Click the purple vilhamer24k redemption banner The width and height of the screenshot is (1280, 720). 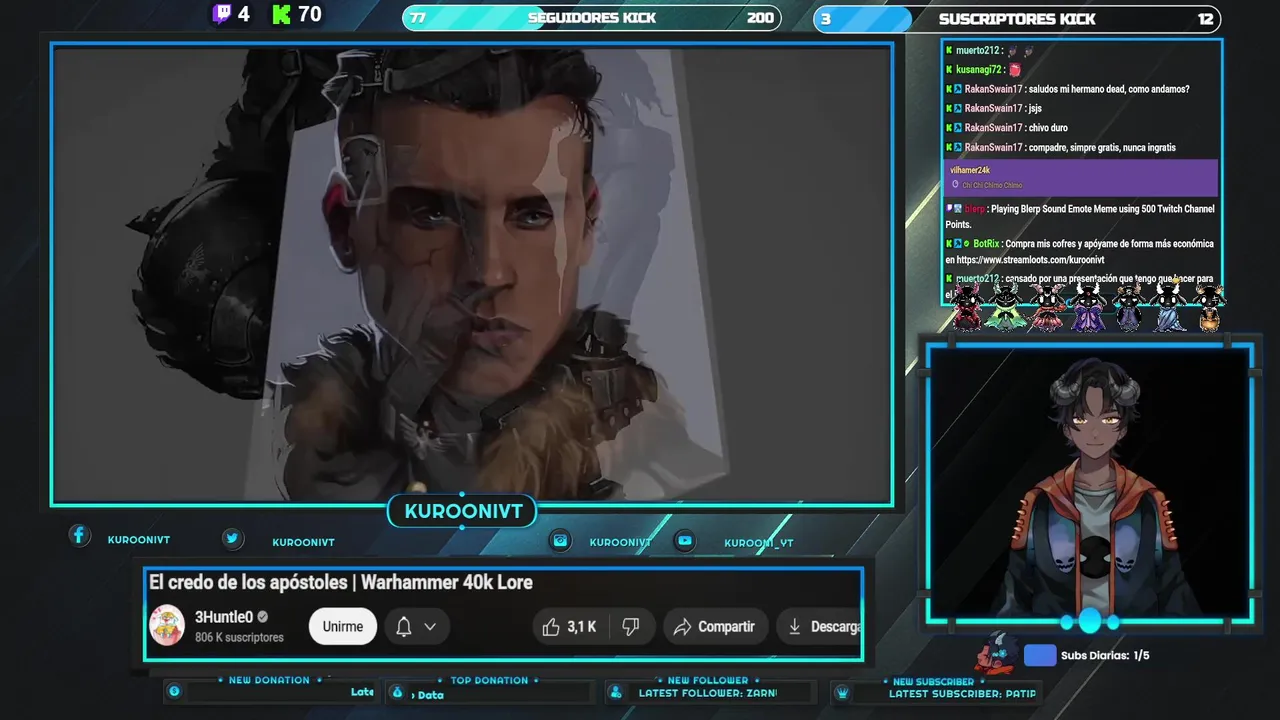pos(1081,177)
